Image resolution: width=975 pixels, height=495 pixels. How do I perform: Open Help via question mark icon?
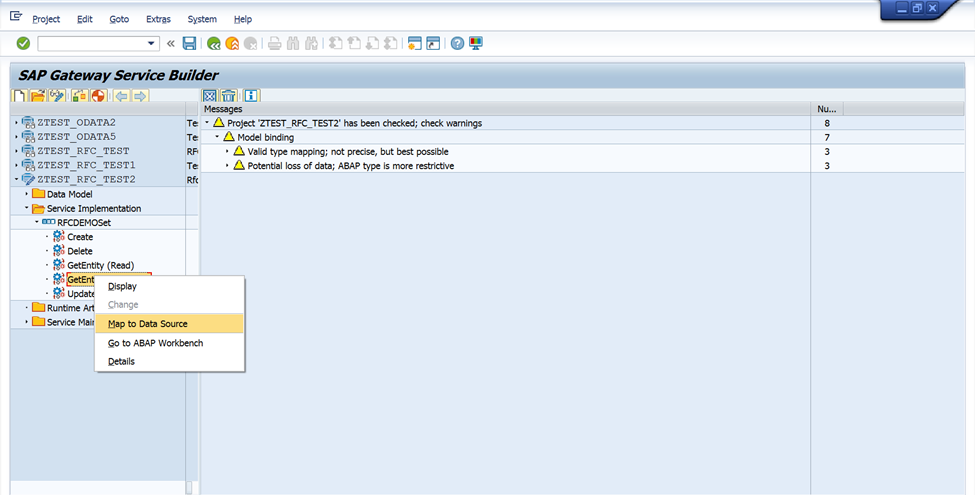point(457,43)
